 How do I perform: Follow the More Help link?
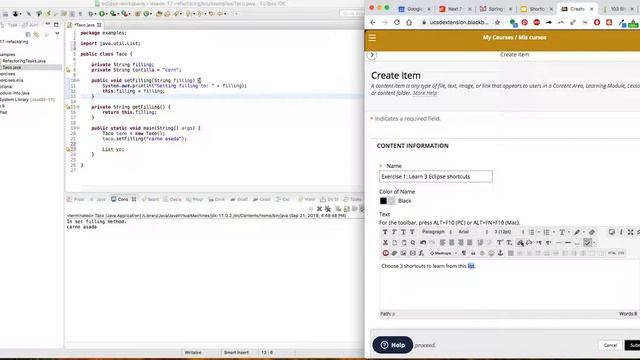click(425, 93)
